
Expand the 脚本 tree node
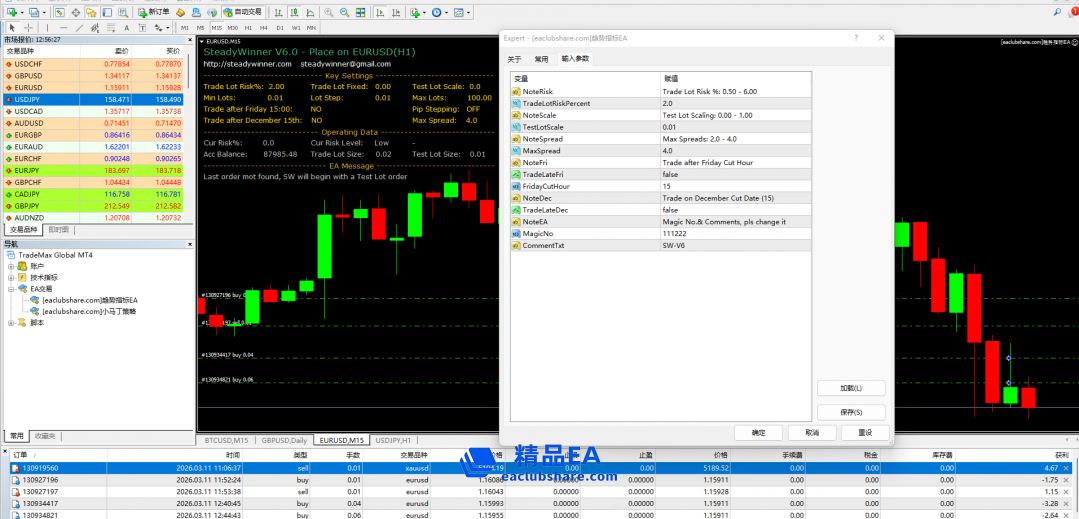pos(11,322)
